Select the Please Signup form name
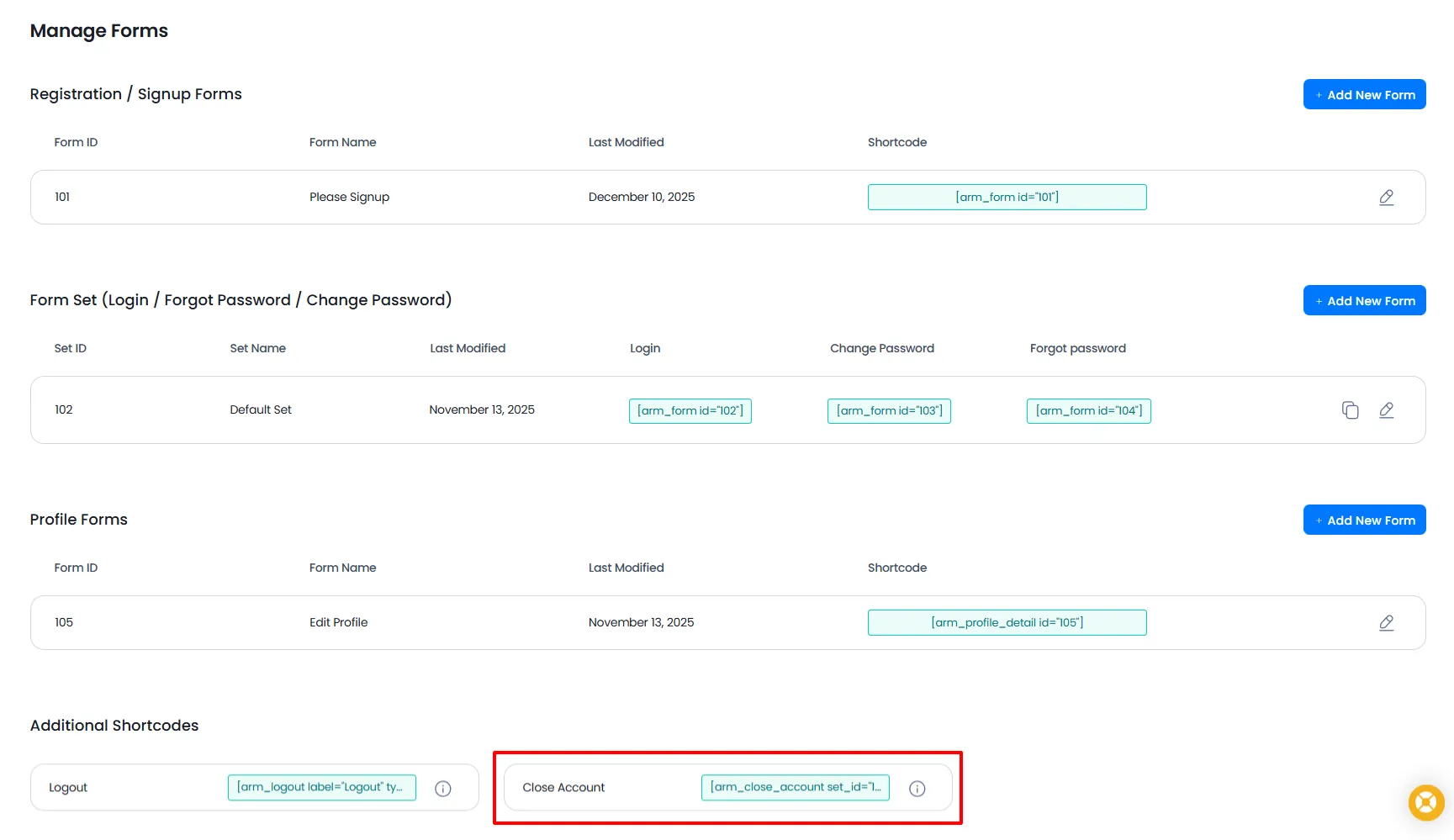The image size is (1454, 840). pos(349,198)
